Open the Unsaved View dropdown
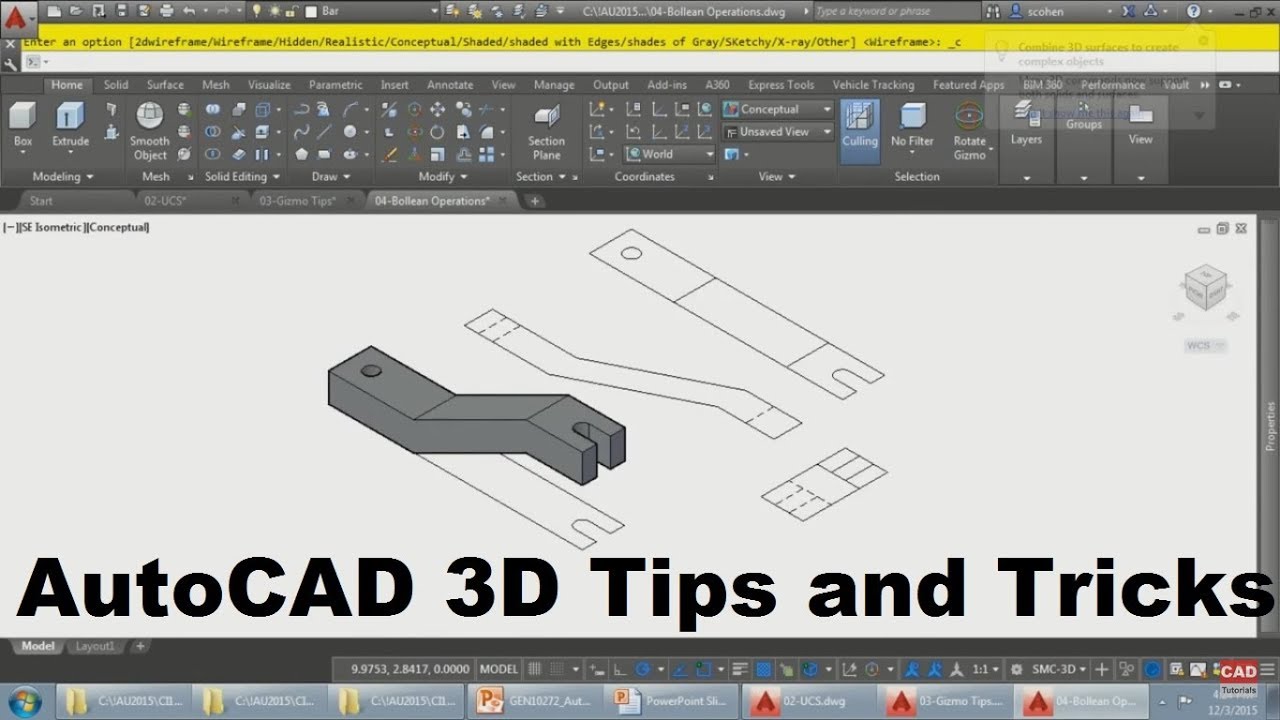Image resolution: width=1280 pixels, height=720 pixels. click(778, 131)
